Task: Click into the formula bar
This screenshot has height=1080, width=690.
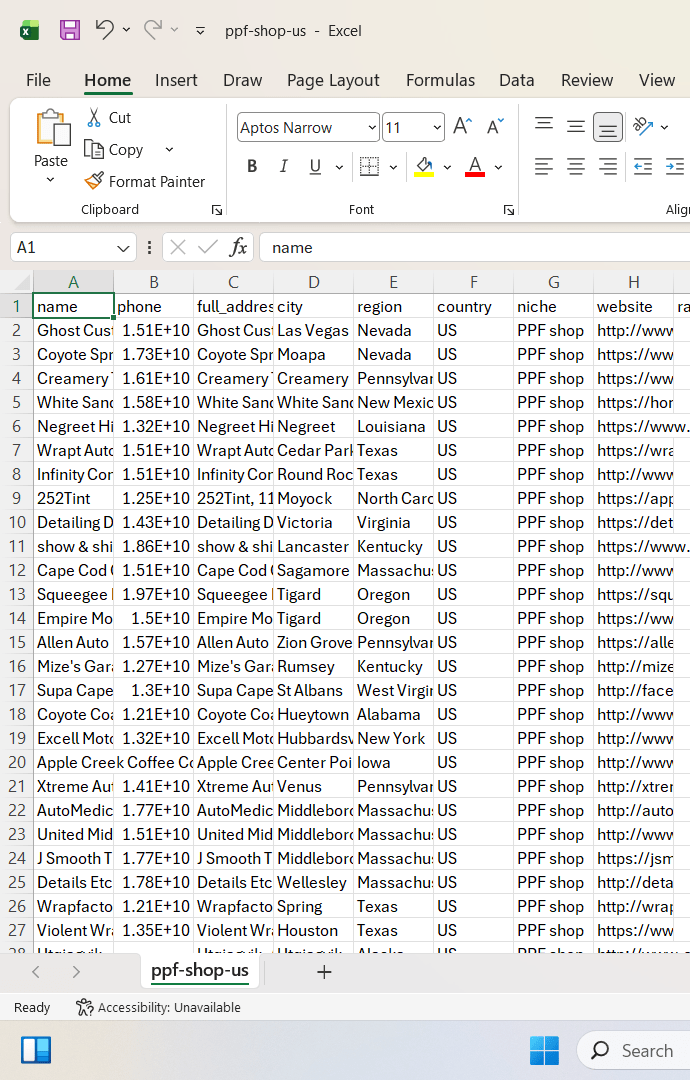Action: coord(475,248)
